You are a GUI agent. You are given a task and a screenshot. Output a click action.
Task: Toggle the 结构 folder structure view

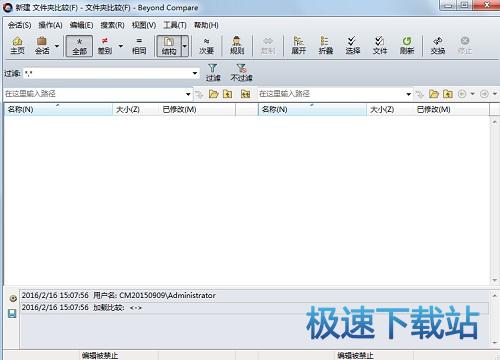[x=169, y=46]
